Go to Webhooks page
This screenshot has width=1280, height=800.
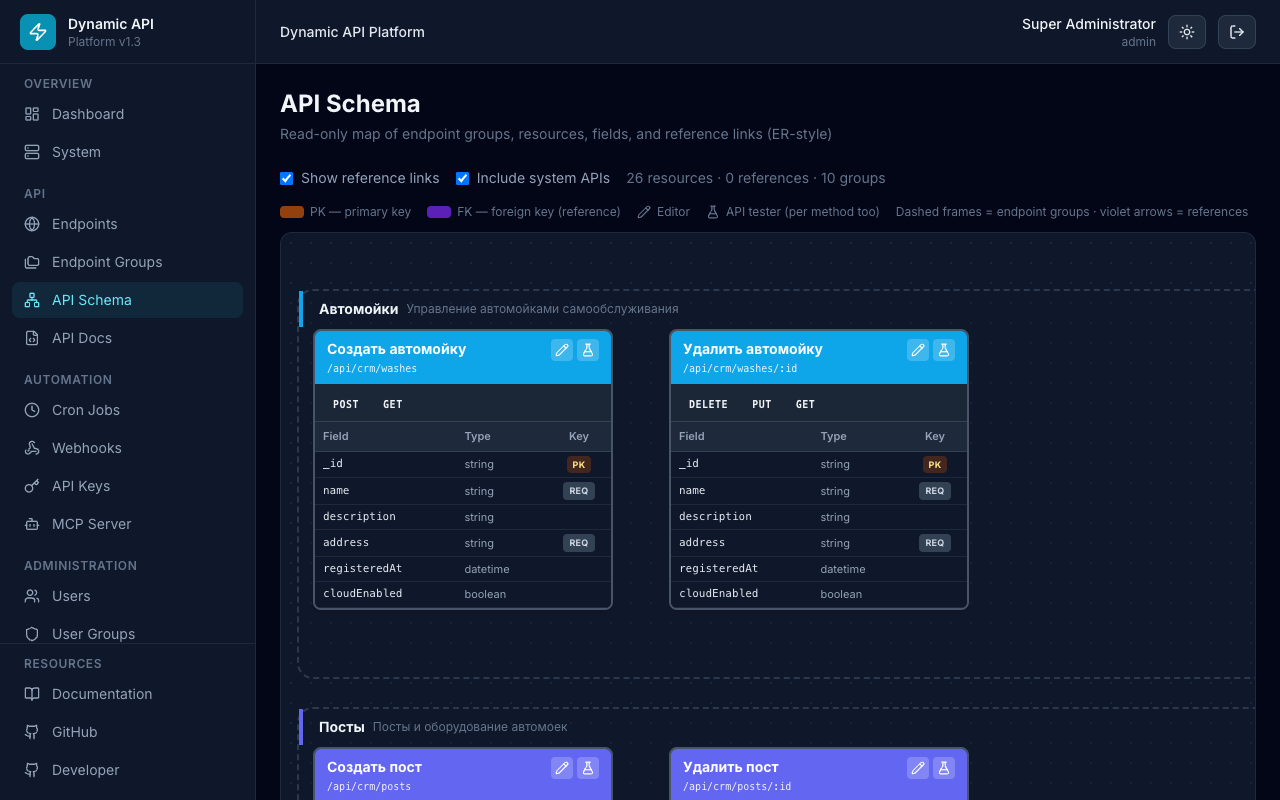pos(127,448)
